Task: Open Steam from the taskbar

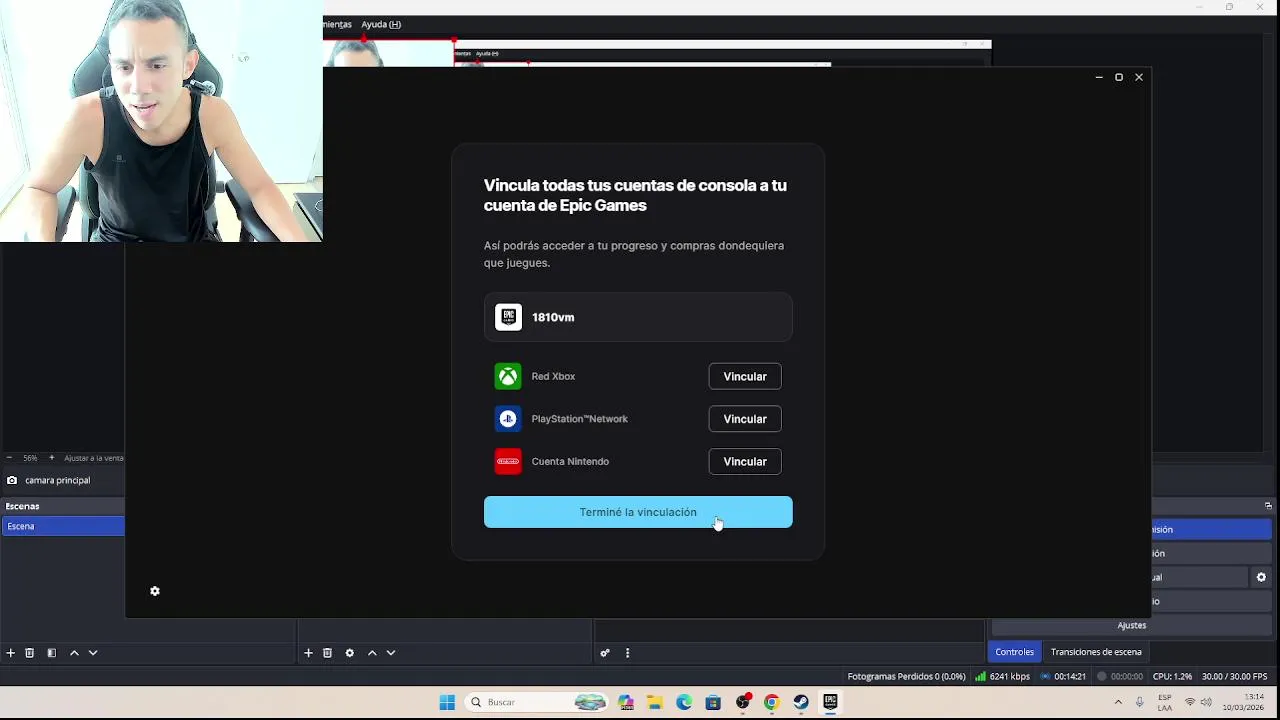Action: click(801, 702)
